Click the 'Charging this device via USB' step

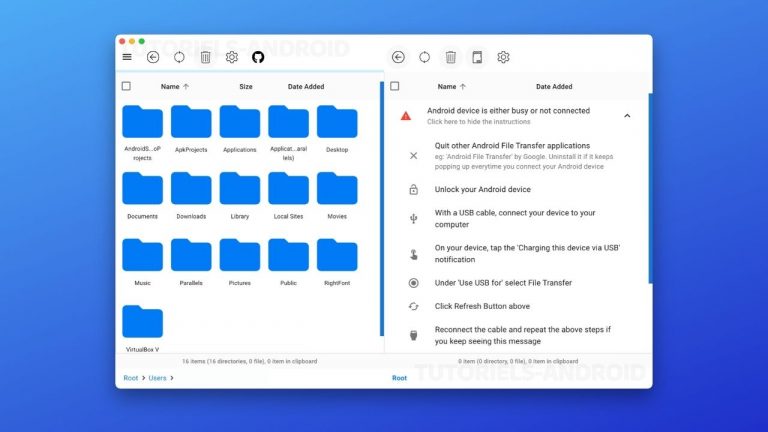[527, 254]
